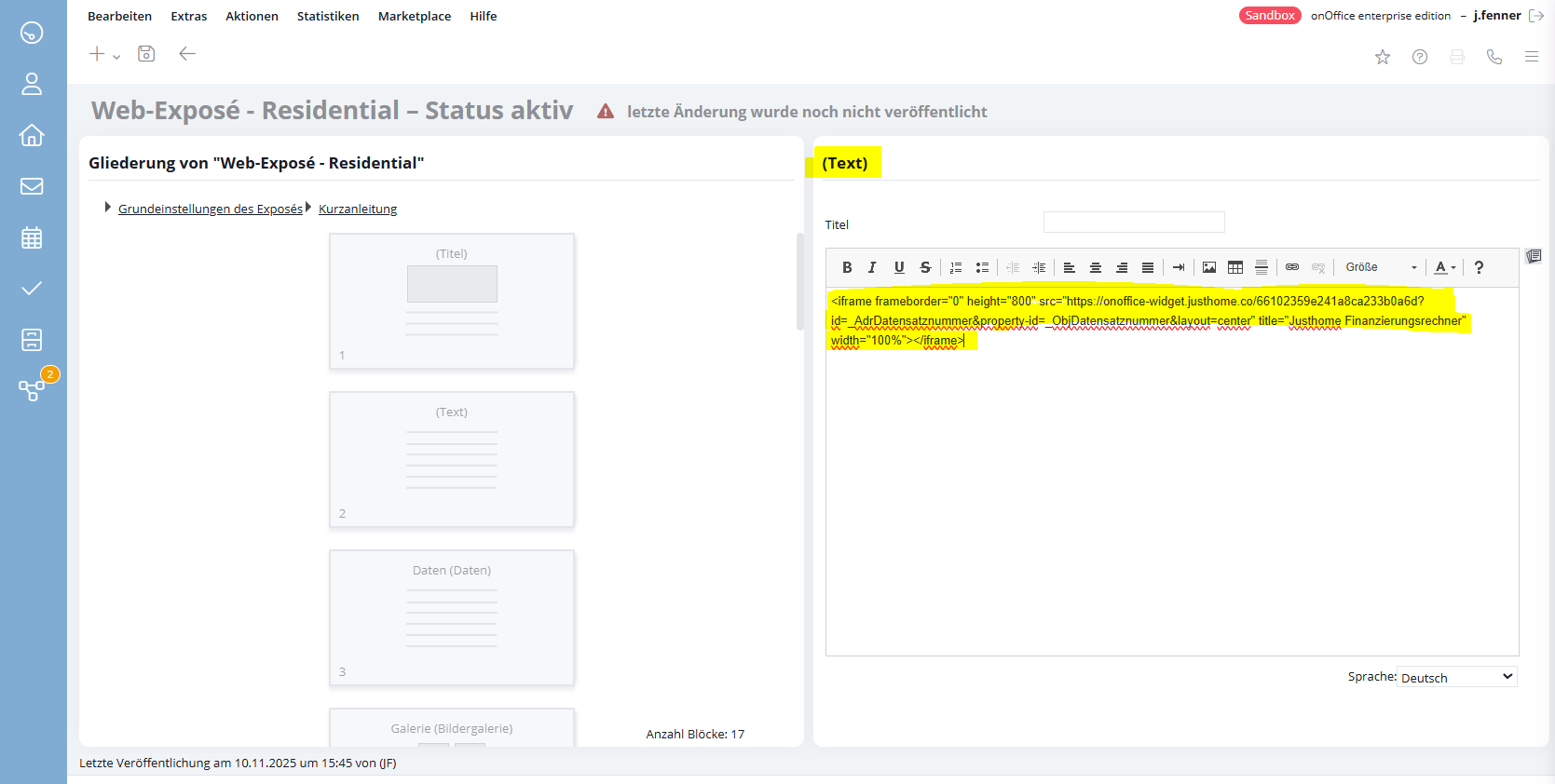Open the email module in sidebar
The width and height of the screenshot is (1555, 784).
[x=32, y=186]
